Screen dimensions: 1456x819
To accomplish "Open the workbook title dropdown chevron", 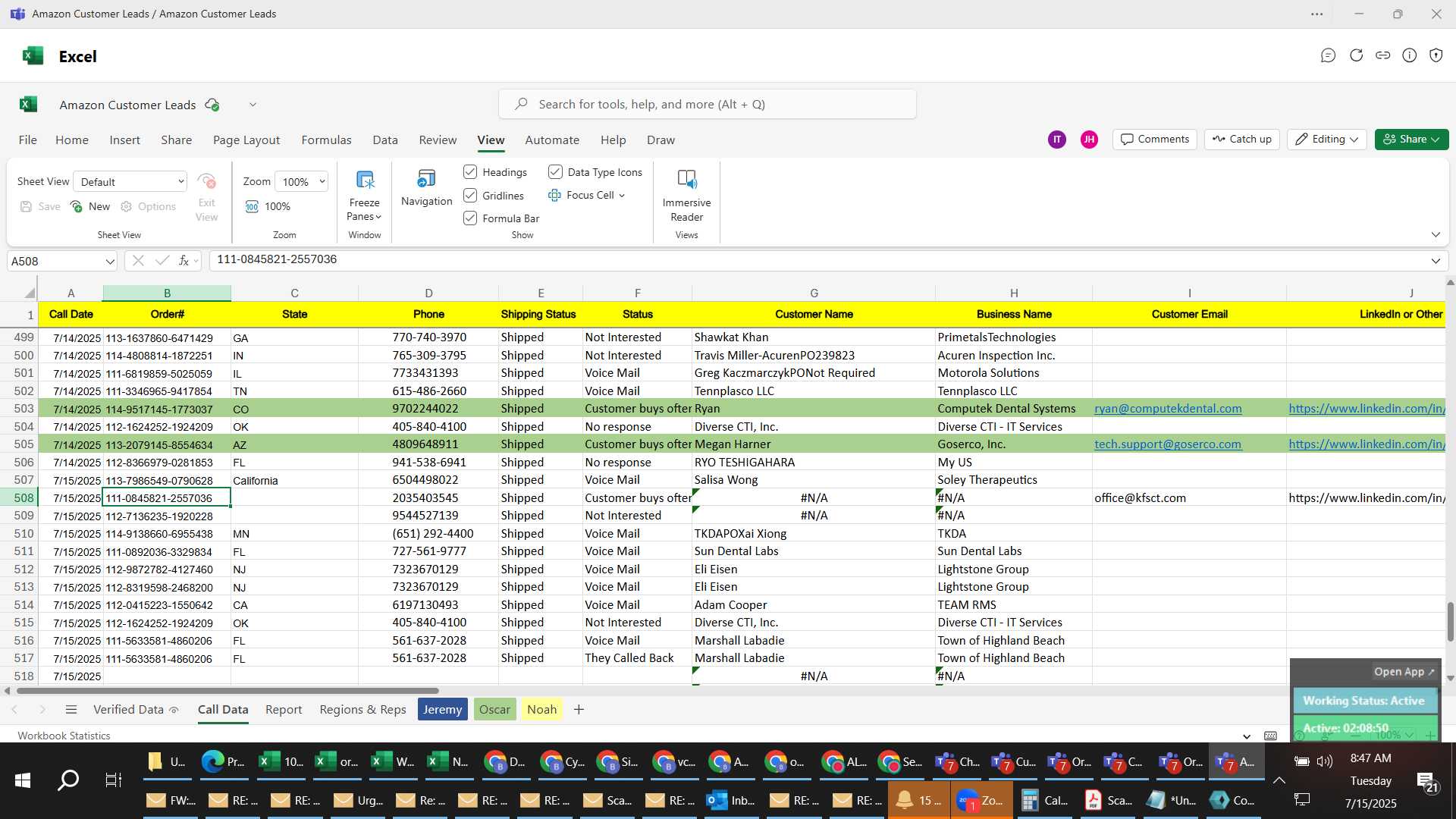I will [x=253, y=105].
